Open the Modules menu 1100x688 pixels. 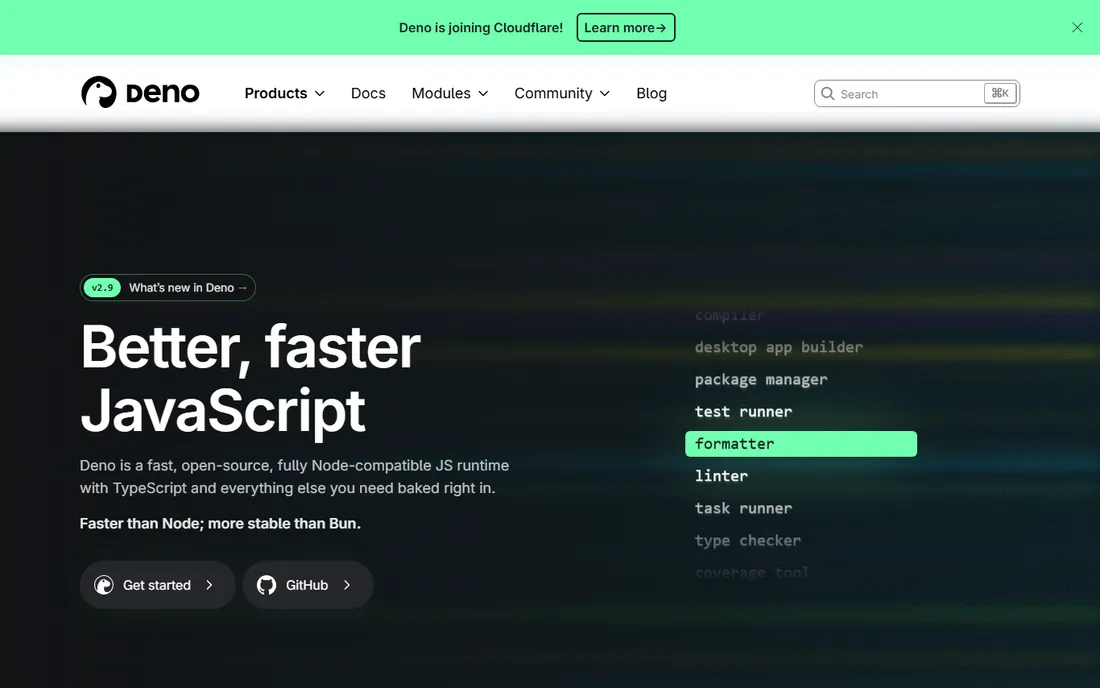click(x=441, y=93)
